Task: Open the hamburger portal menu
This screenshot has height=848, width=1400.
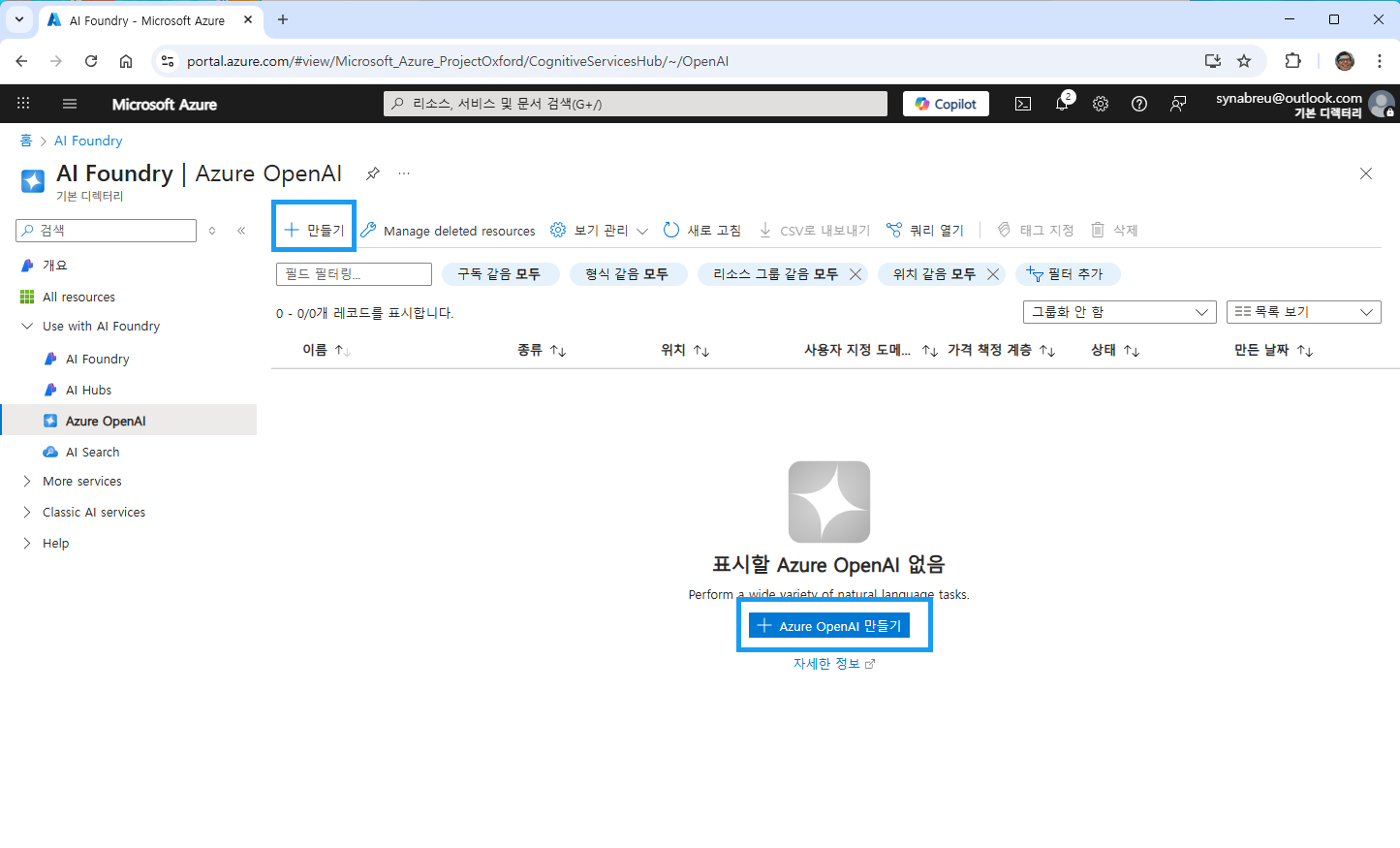Action: tap(70, 104)
